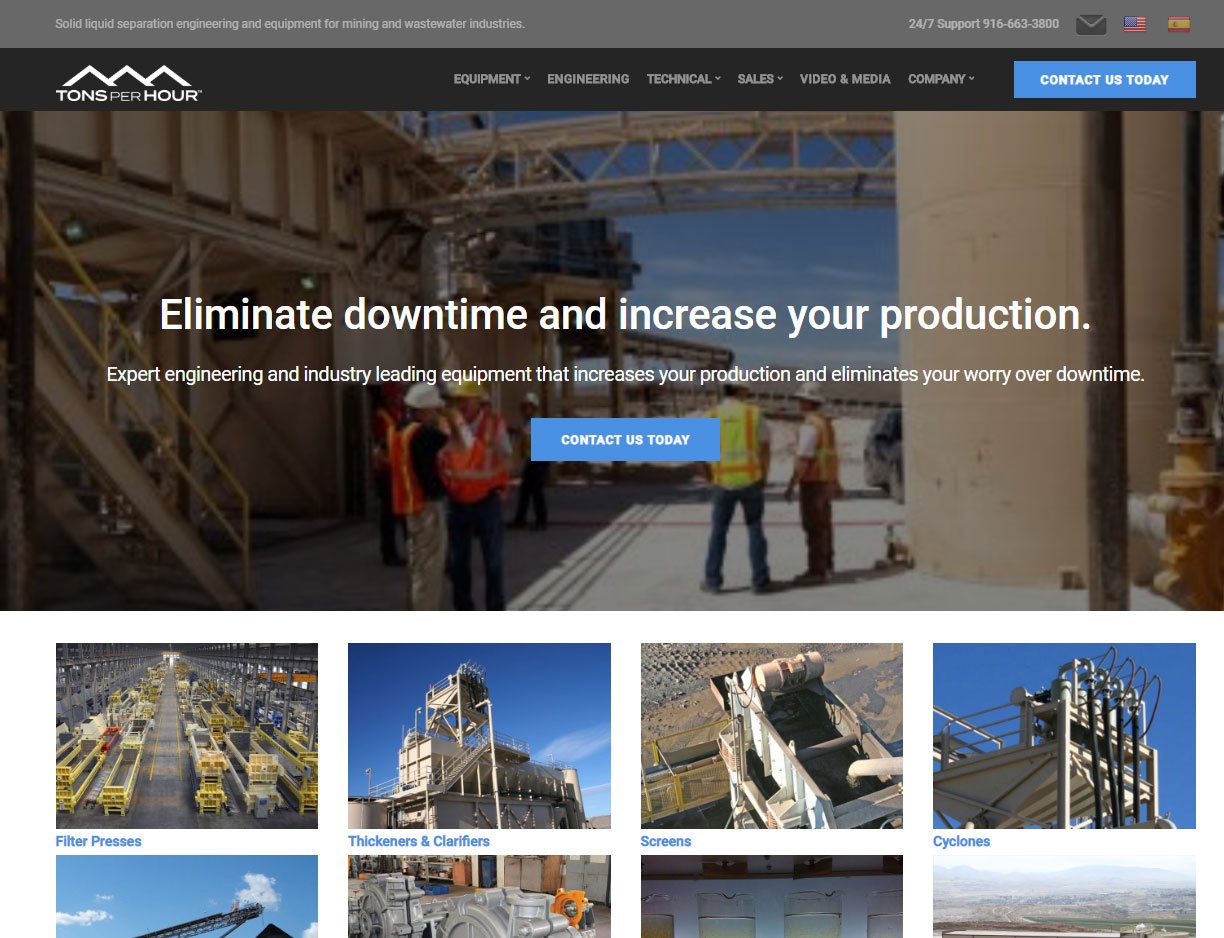This screenshot has height=938, width=1224.
Task: Open the Video & Media page
Action: (845, 79)
